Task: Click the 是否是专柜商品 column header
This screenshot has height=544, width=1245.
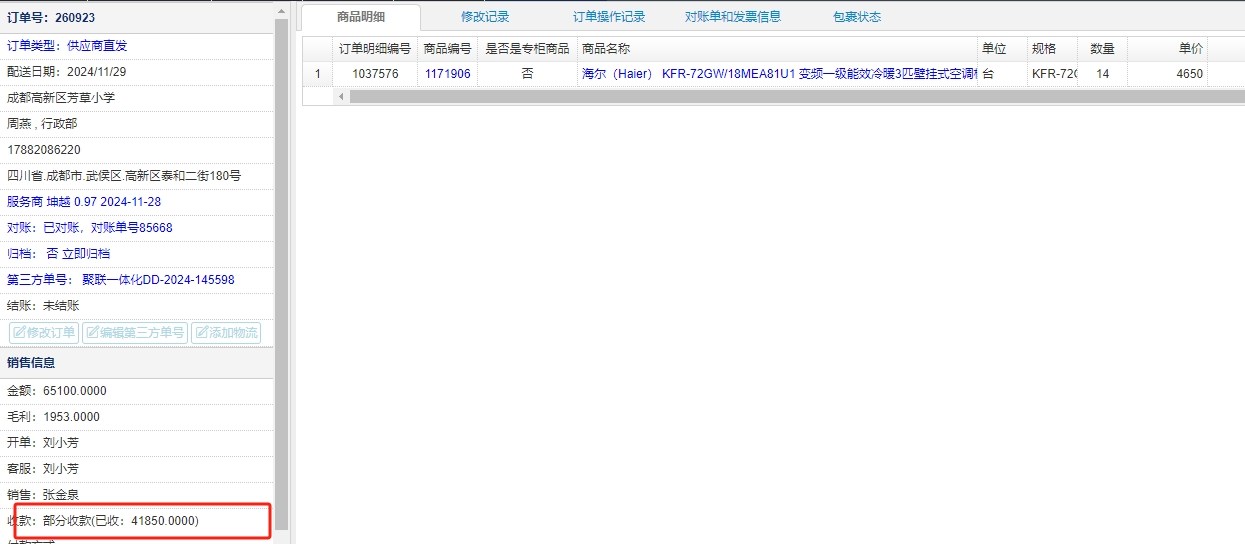Action: pyautogui.click(x=527, y=49)
